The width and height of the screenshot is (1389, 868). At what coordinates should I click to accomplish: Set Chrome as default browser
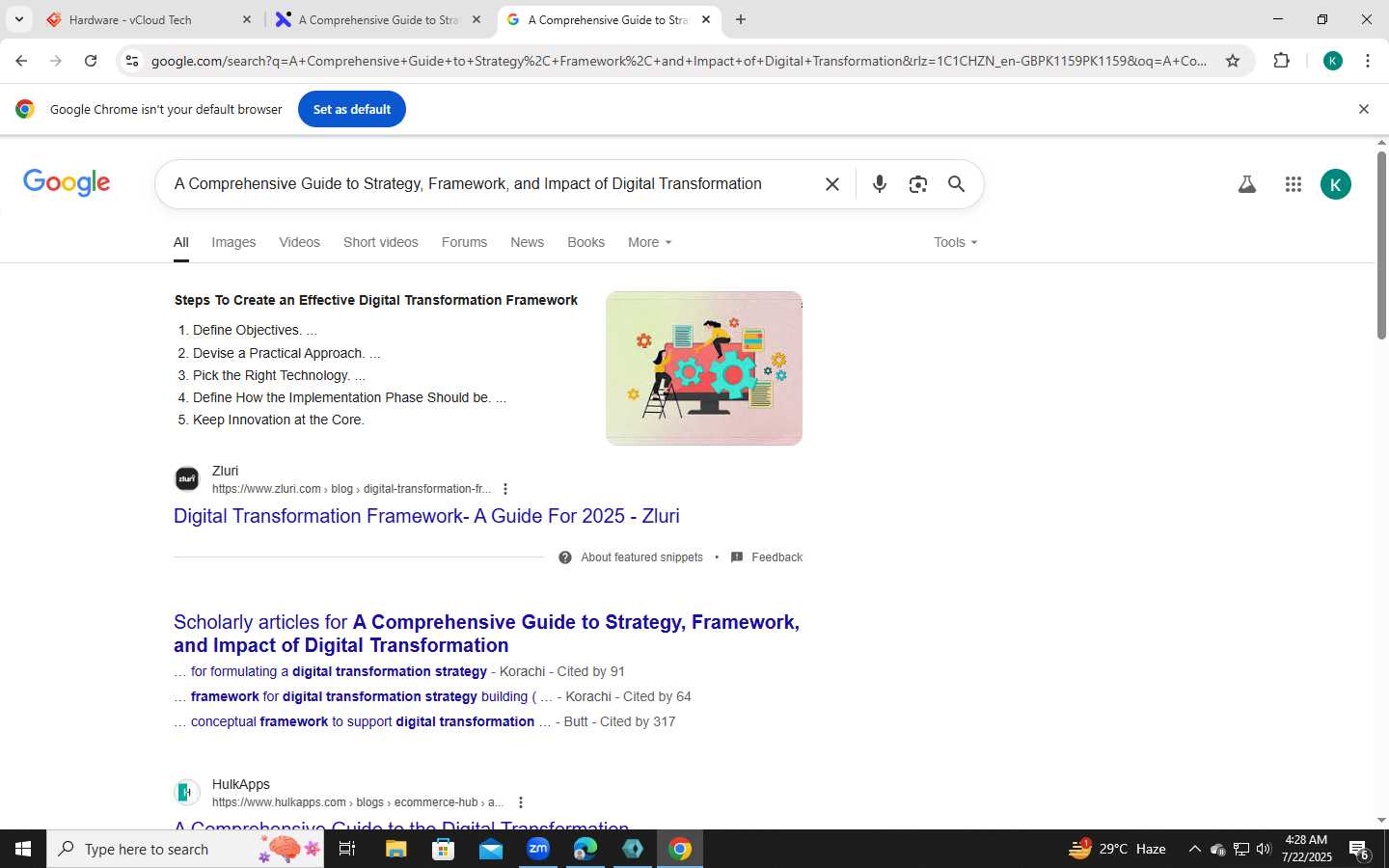(x=352, y=109)
